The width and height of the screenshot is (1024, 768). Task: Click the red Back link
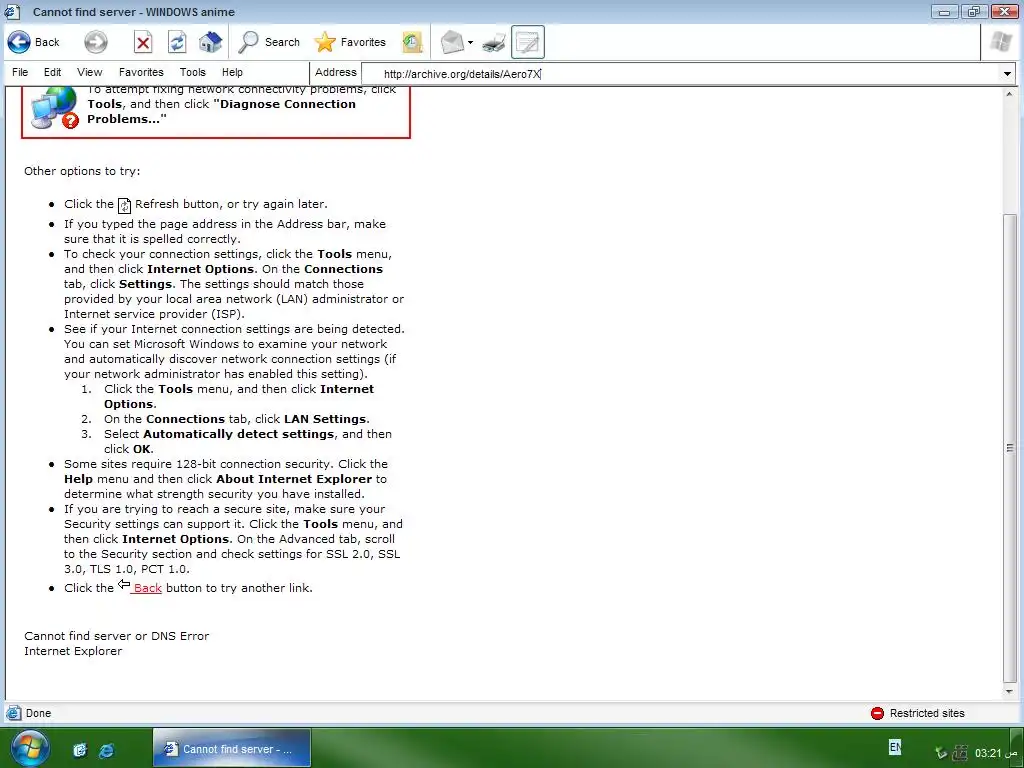tap(147, 588)
